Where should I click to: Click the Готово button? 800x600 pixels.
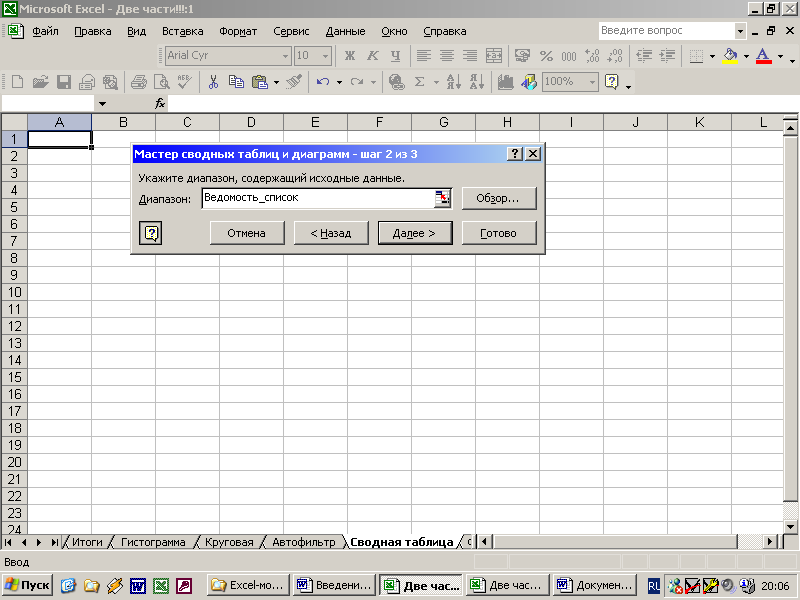pos(499,233)
